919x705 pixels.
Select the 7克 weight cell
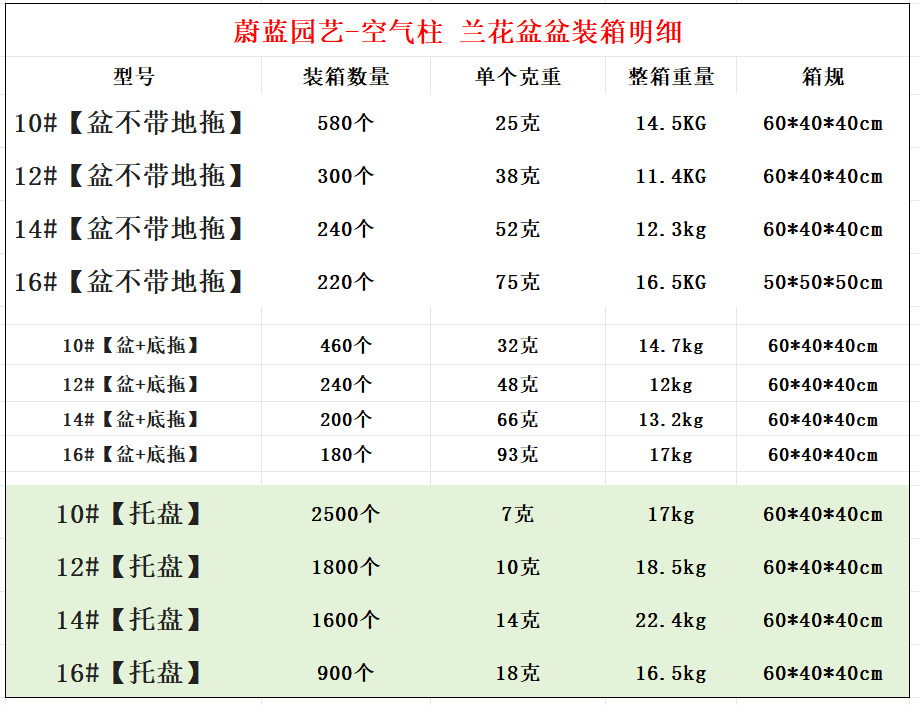pos(518,514)
